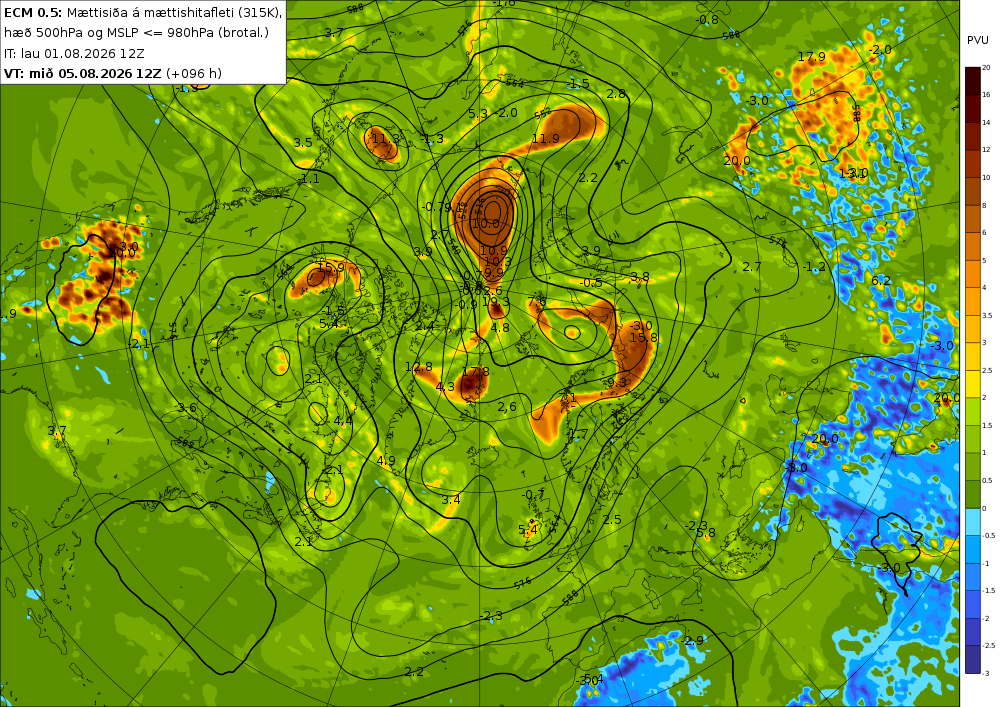Click the '0.5' tick on the PVU colorbar

(x=987, y=481)
